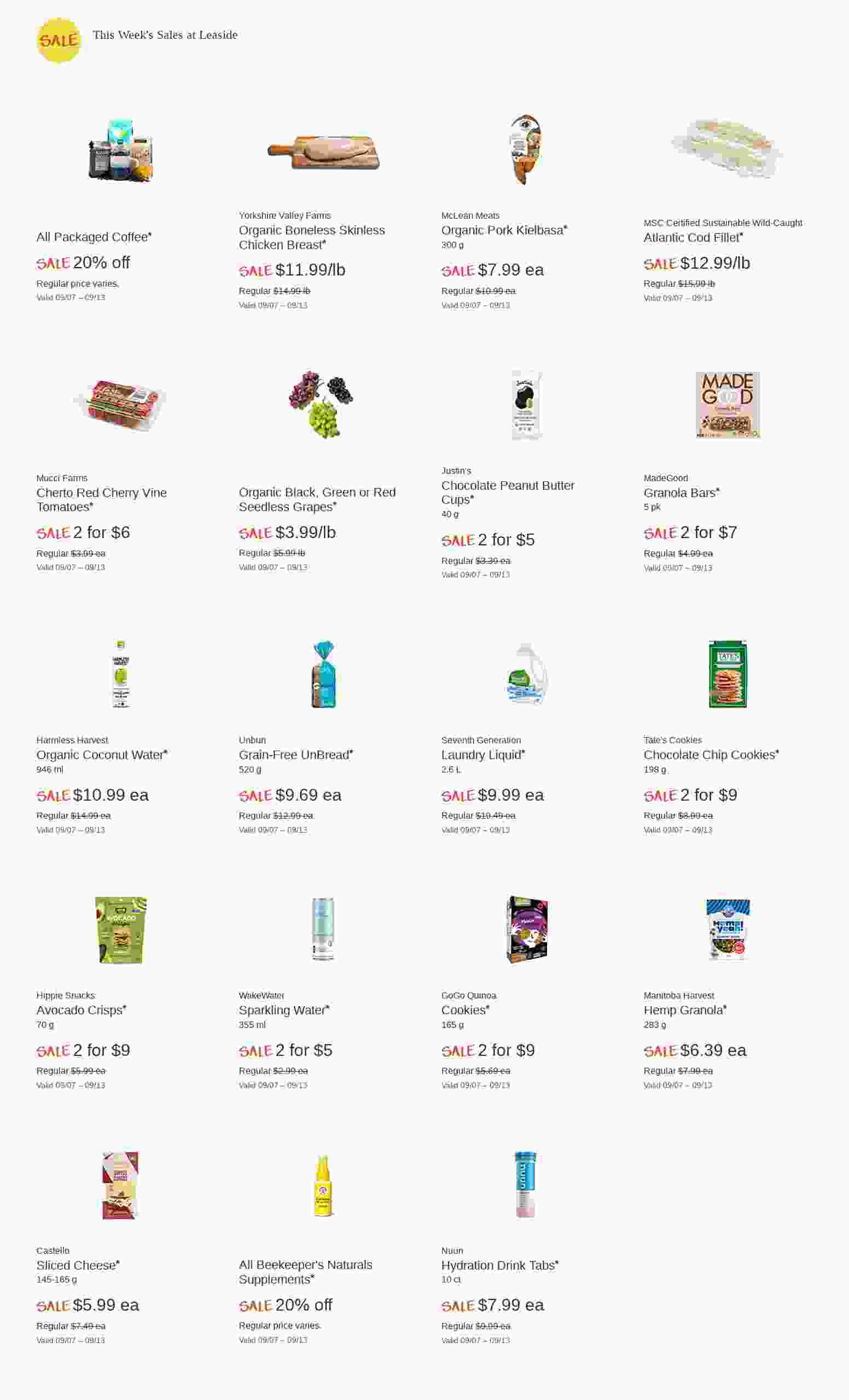Select the Atlantic Cod Fillet title
This screenshot has height=1400, width=849.
tap(693, 237)
